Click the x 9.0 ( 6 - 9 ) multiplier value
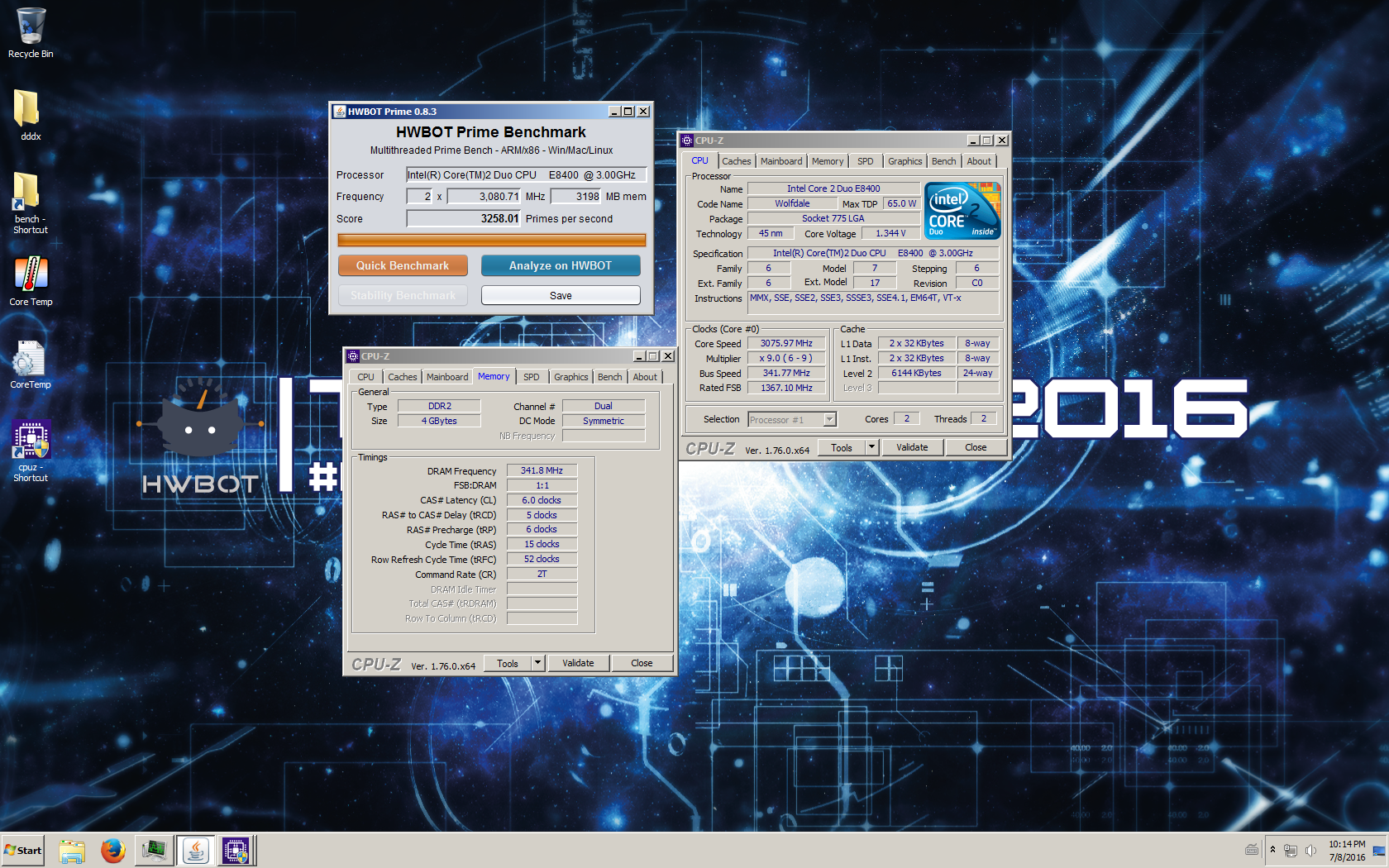Viewport: 1389px width, 868px height. 786,358
